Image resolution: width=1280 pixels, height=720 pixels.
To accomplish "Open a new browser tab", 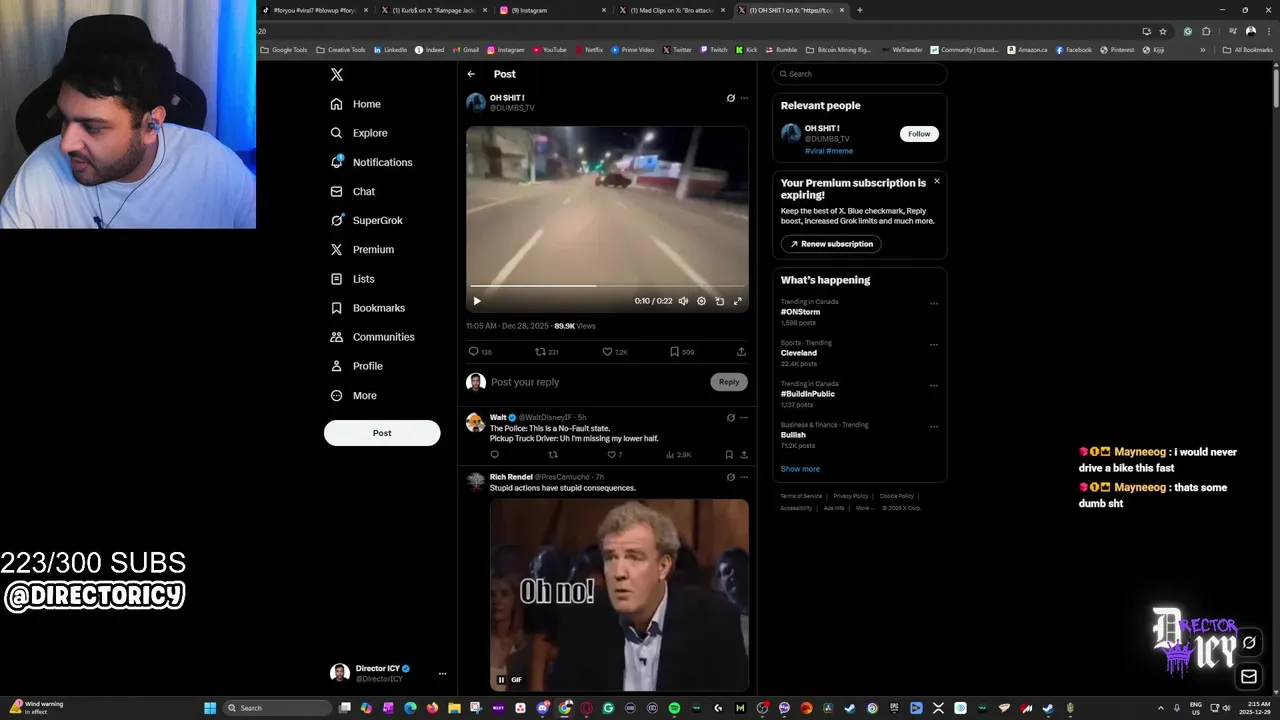I will tap(859, 10).
